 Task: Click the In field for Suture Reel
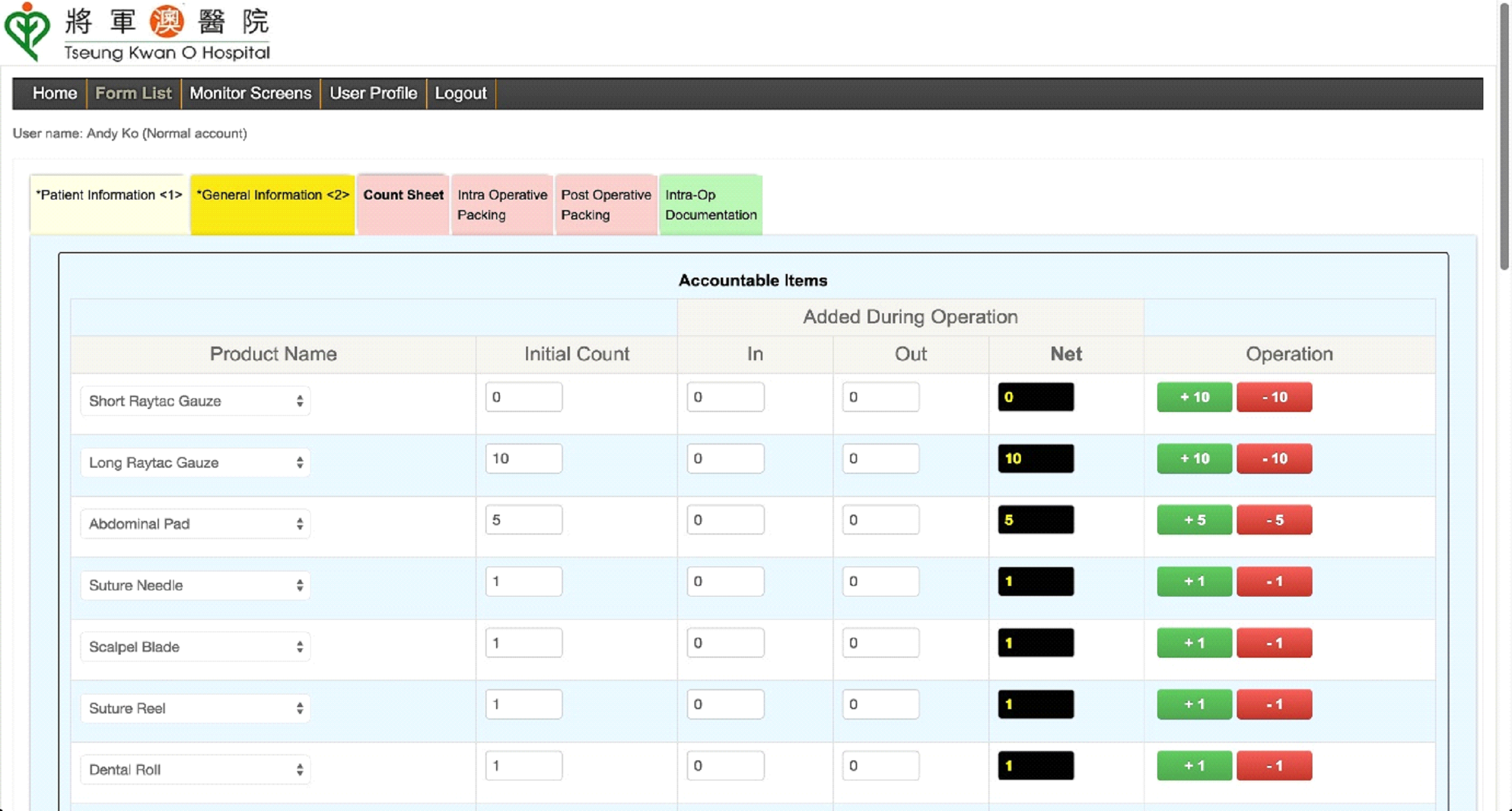[725, 704]
